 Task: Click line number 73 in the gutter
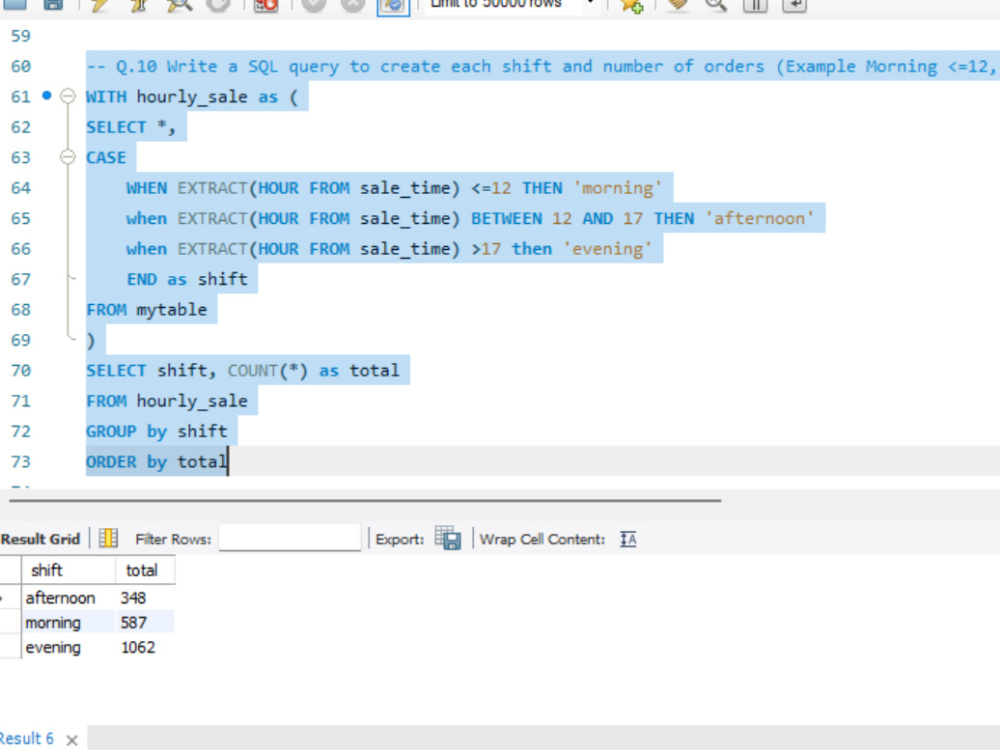click(x=20, y=461)
